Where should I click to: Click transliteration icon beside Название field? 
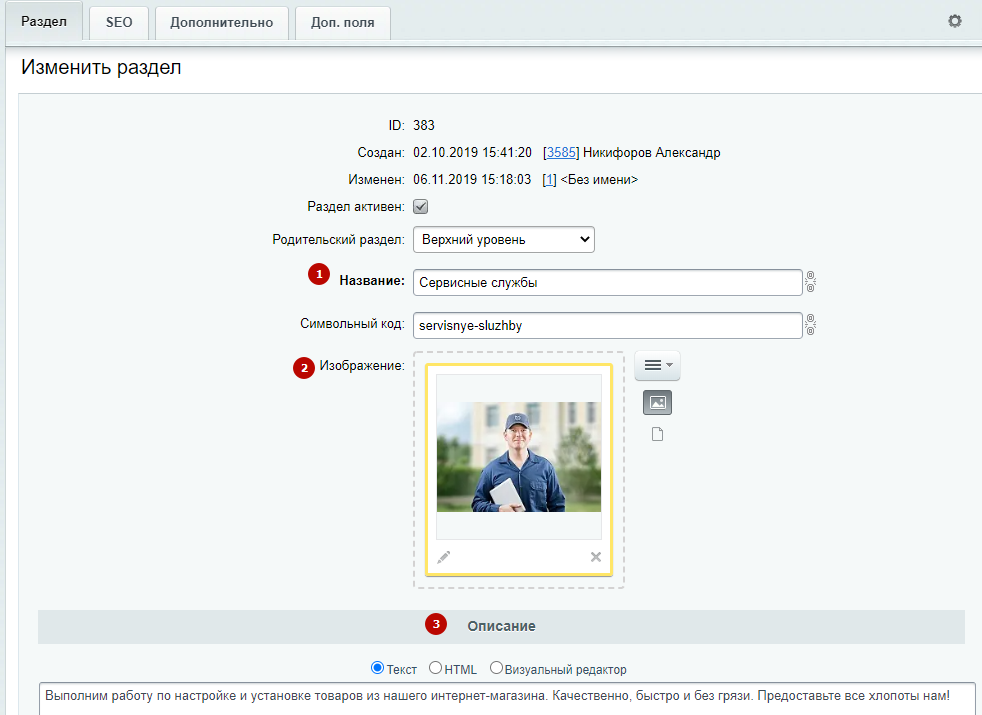[810, 282]
